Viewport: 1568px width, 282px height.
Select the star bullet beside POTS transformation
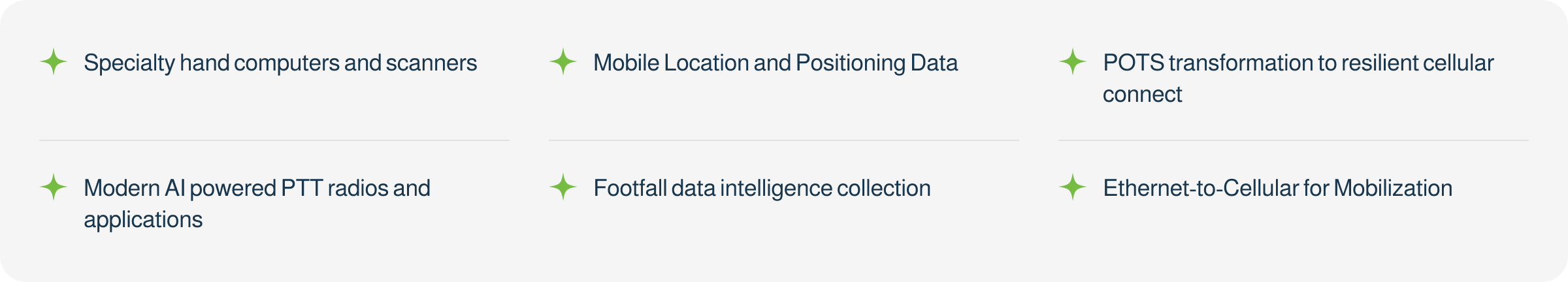coord(1072,62)
